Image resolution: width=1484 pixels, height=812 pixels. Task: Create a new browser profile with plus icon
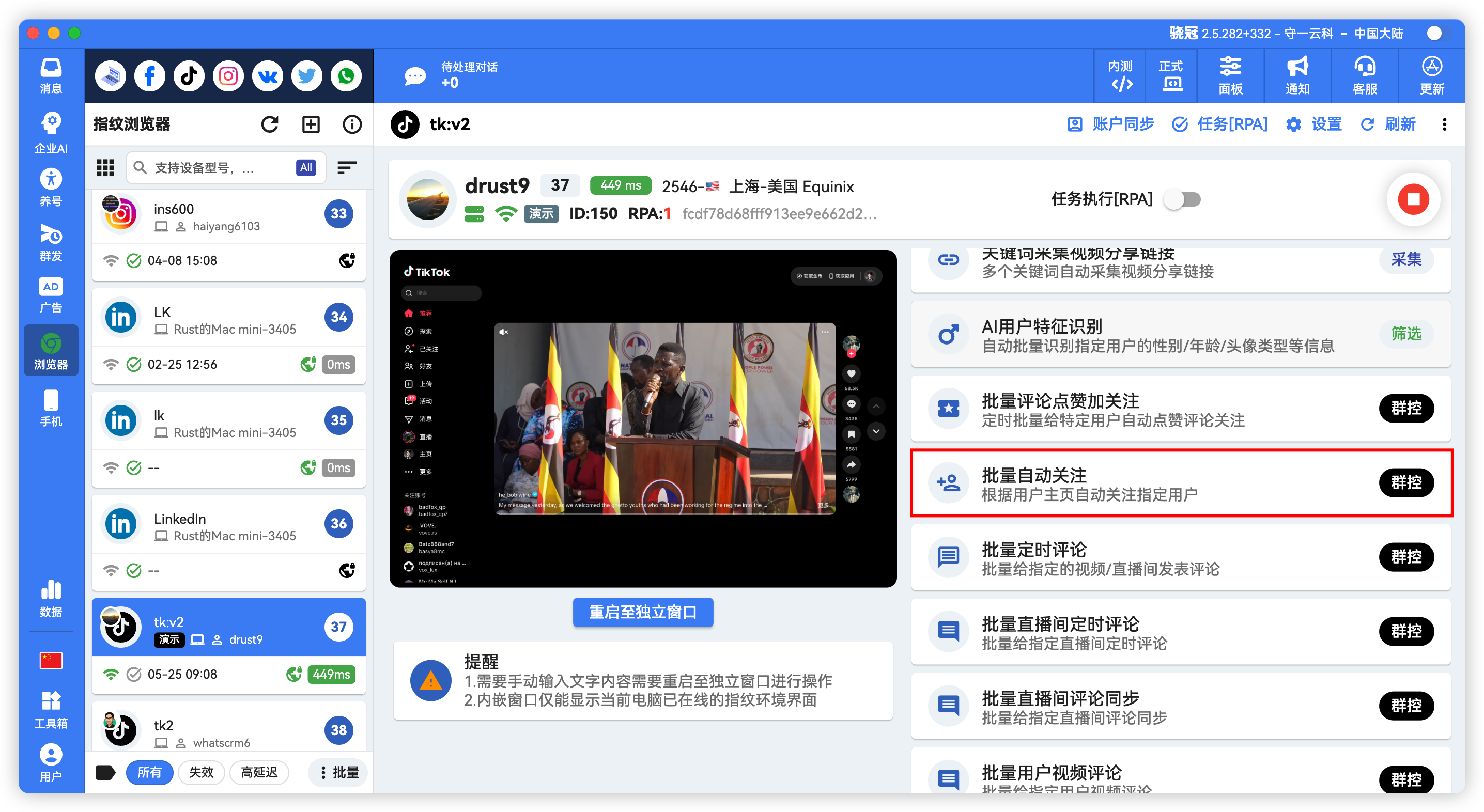(311, 124)
